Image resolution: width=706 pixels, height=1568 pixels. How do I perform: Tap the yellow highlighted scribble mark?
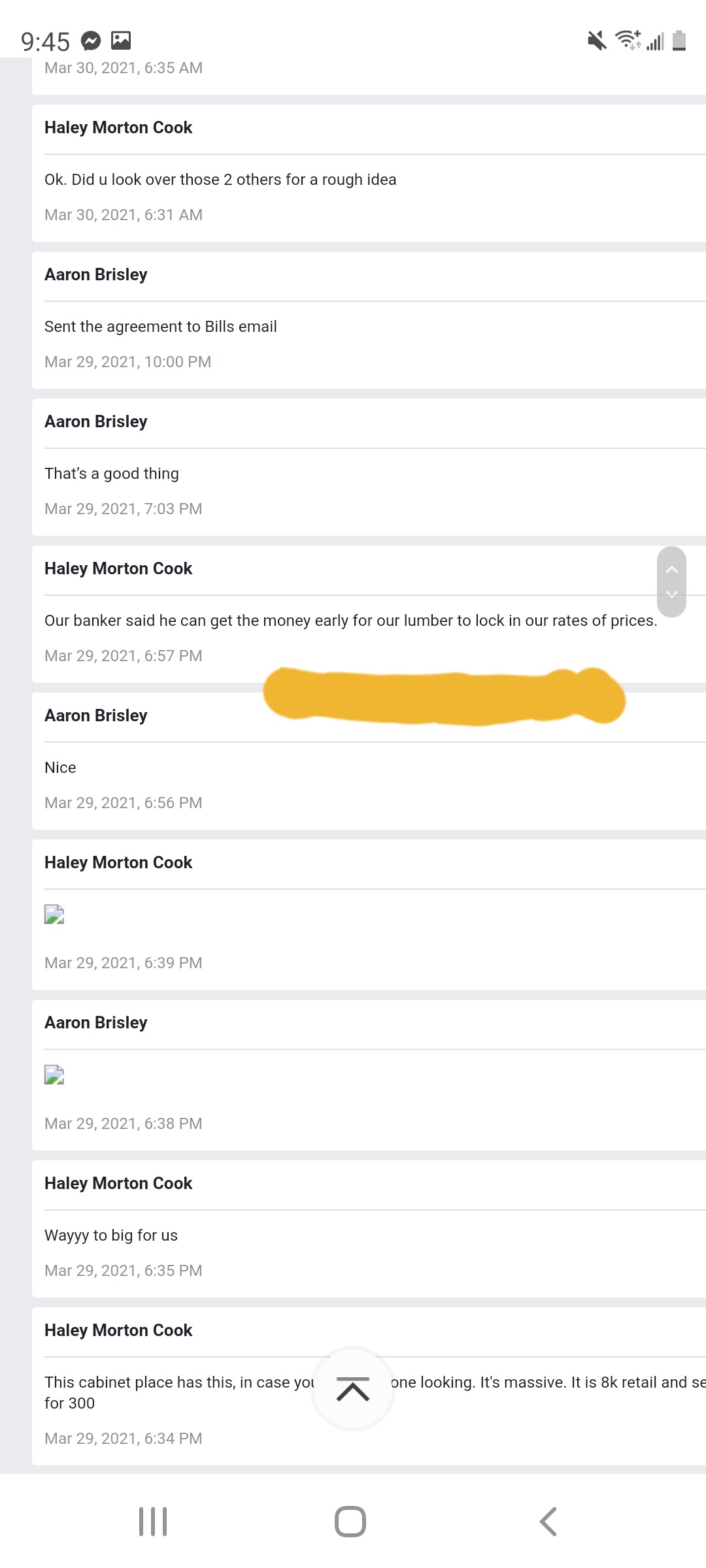[x=445, y=696]
